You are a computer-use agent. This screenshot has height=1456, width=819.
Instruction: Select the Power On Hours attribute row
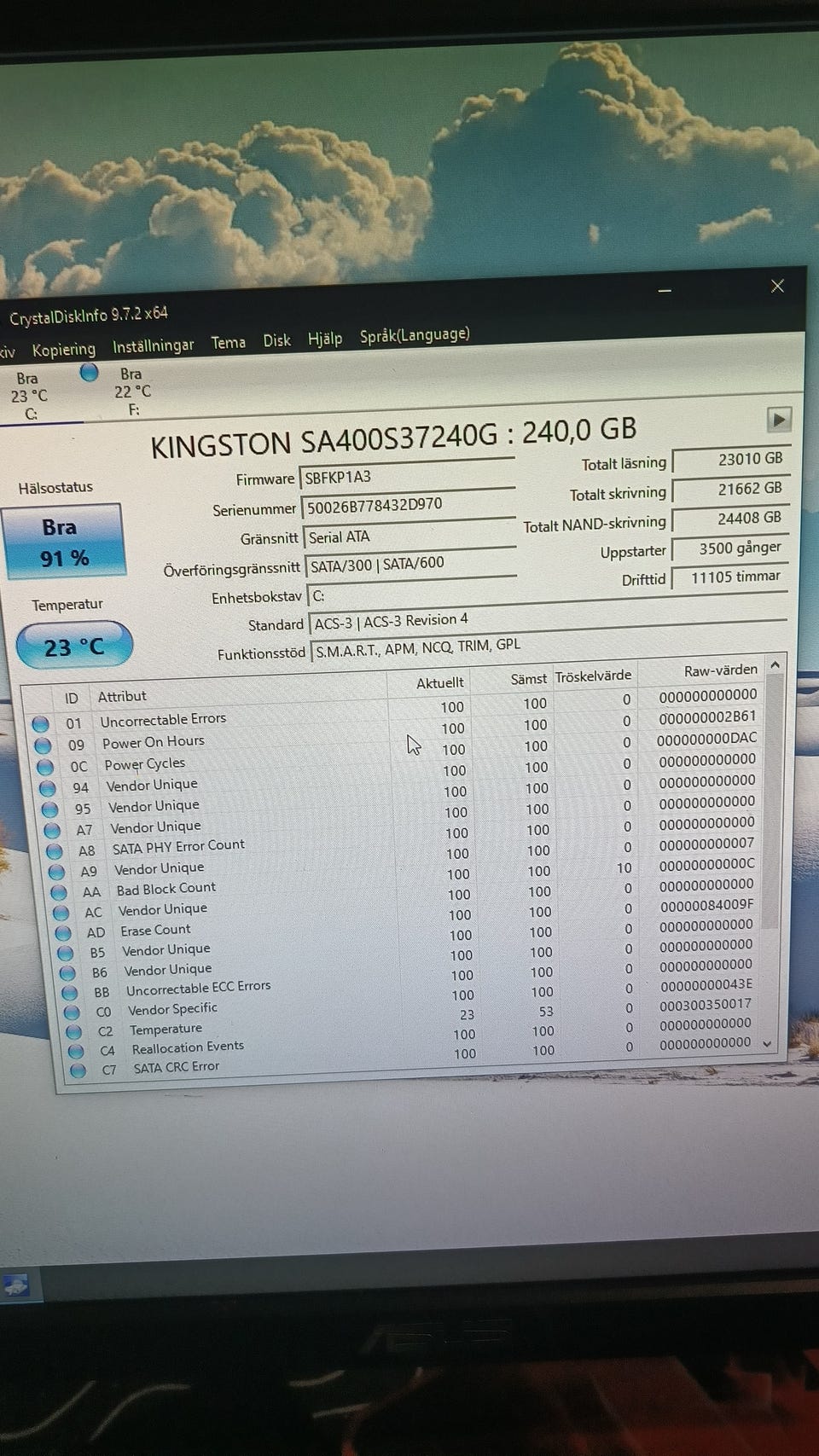pos(397,731)
